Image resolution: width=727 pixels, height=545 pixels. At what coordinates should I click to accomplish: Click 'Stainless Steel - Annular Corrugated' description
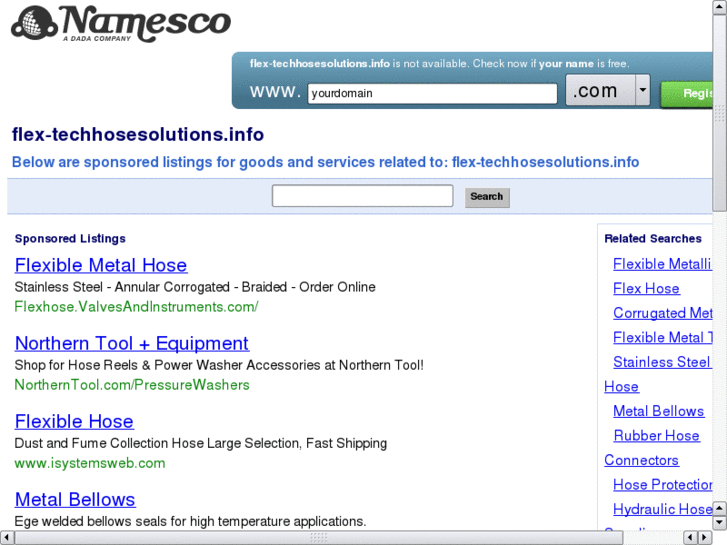click(x=195, y=287)
